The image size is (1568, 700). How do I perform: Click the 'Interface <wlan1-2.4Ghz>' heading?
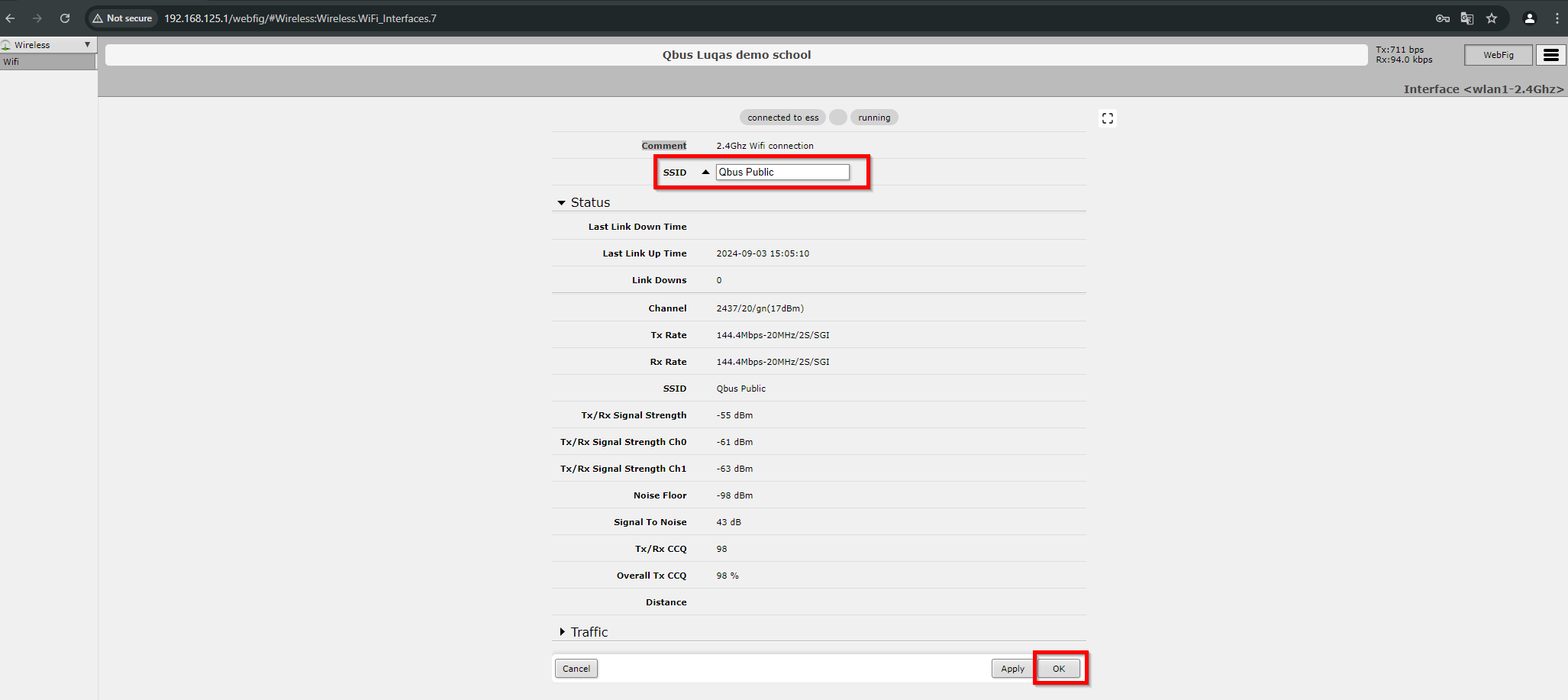pyautogui.click(x=1483, y=89)
